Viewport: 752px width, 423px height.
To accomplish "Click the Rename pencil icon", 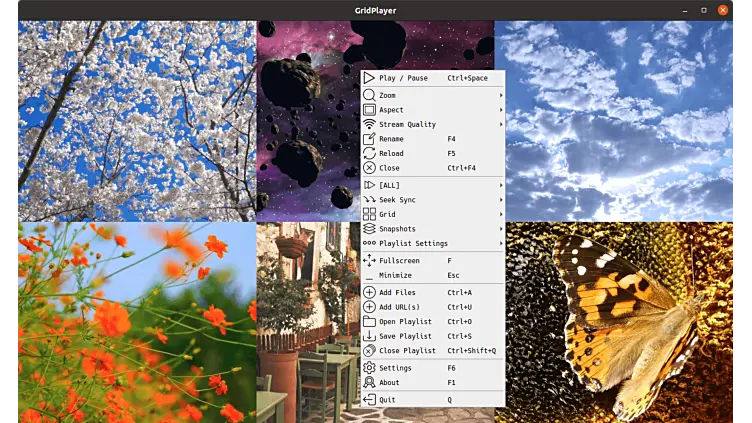I will [x=369, y=139].
